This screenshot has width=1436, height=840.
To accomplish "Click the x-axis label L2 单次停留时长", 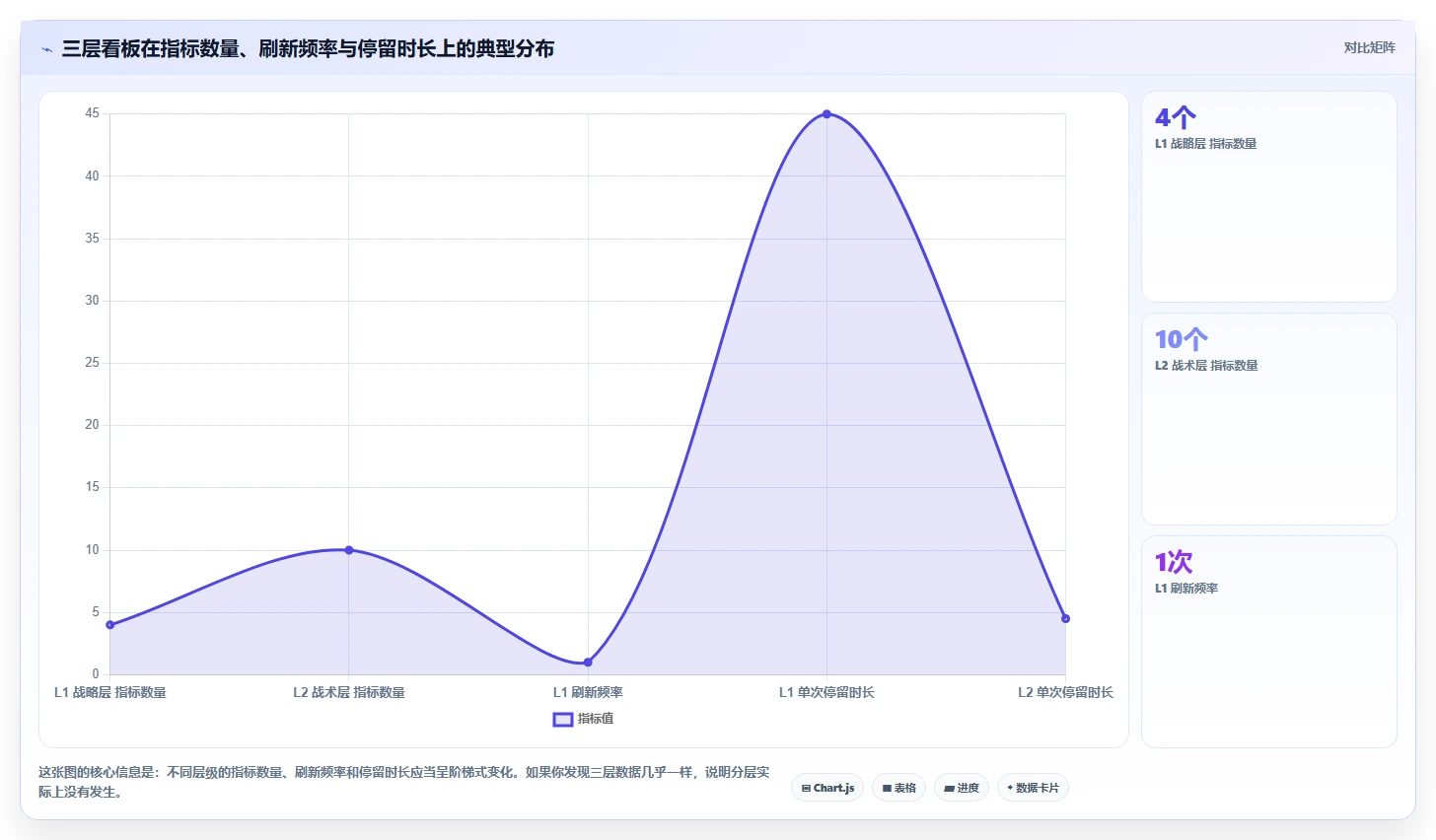I will (x=1065, y=693).
